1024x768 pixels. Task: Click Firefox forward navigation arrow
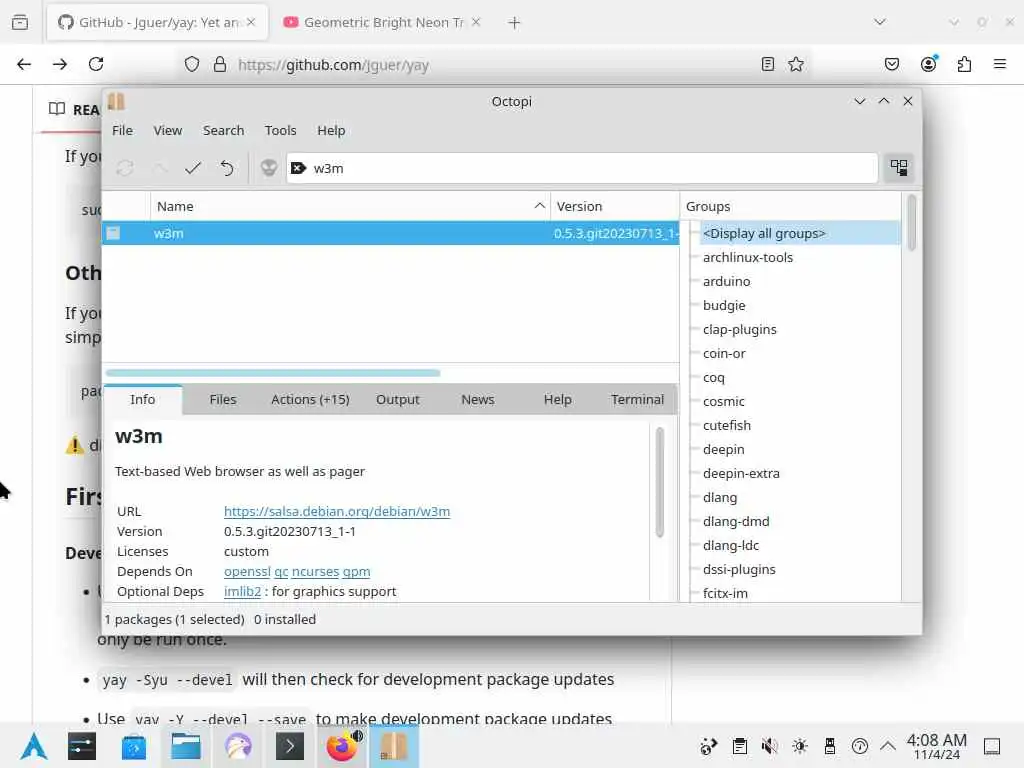pyautogui.click(x=60, y=64)
